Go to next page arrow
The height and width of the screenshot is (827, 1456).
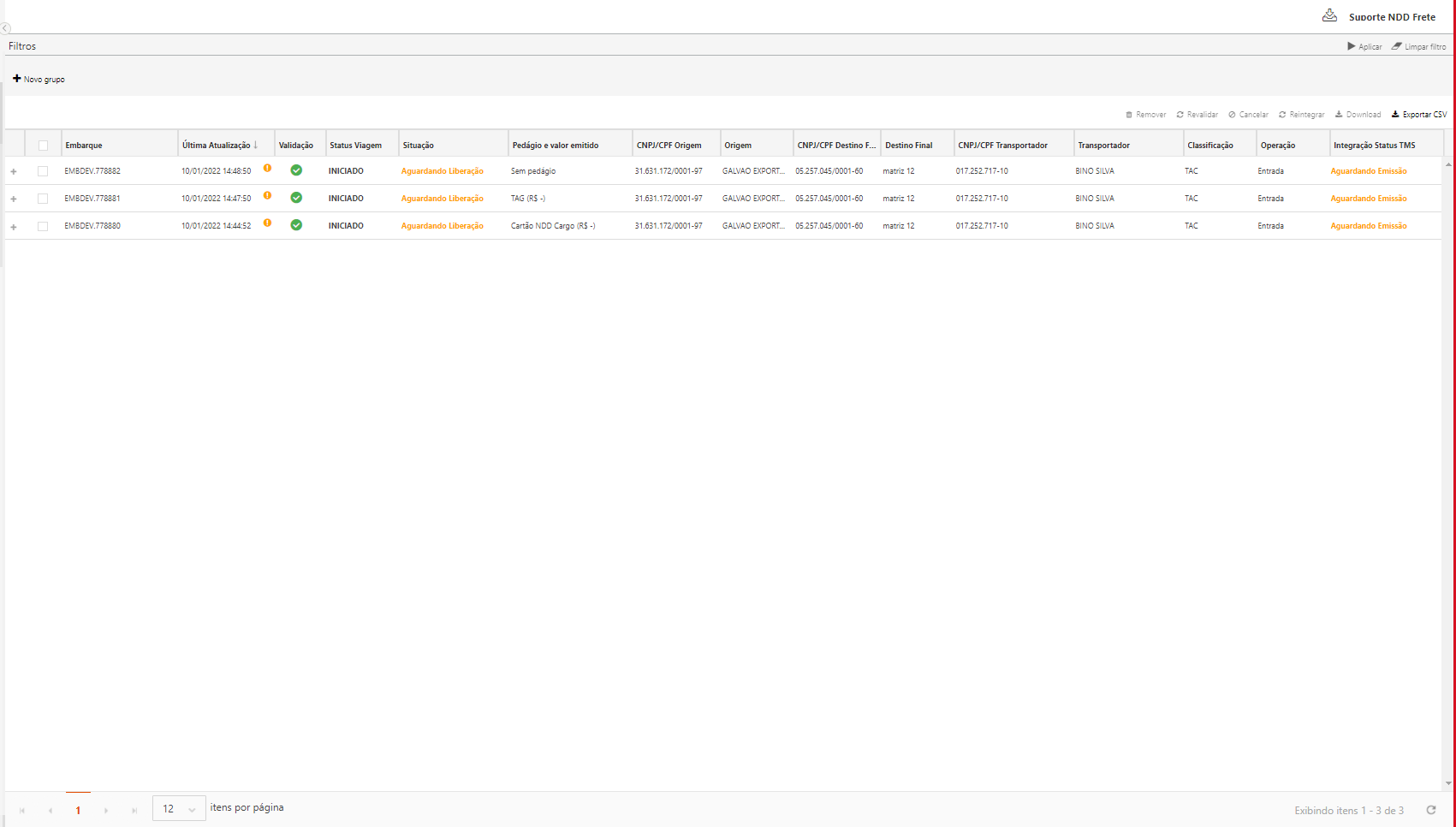point(106,811)
